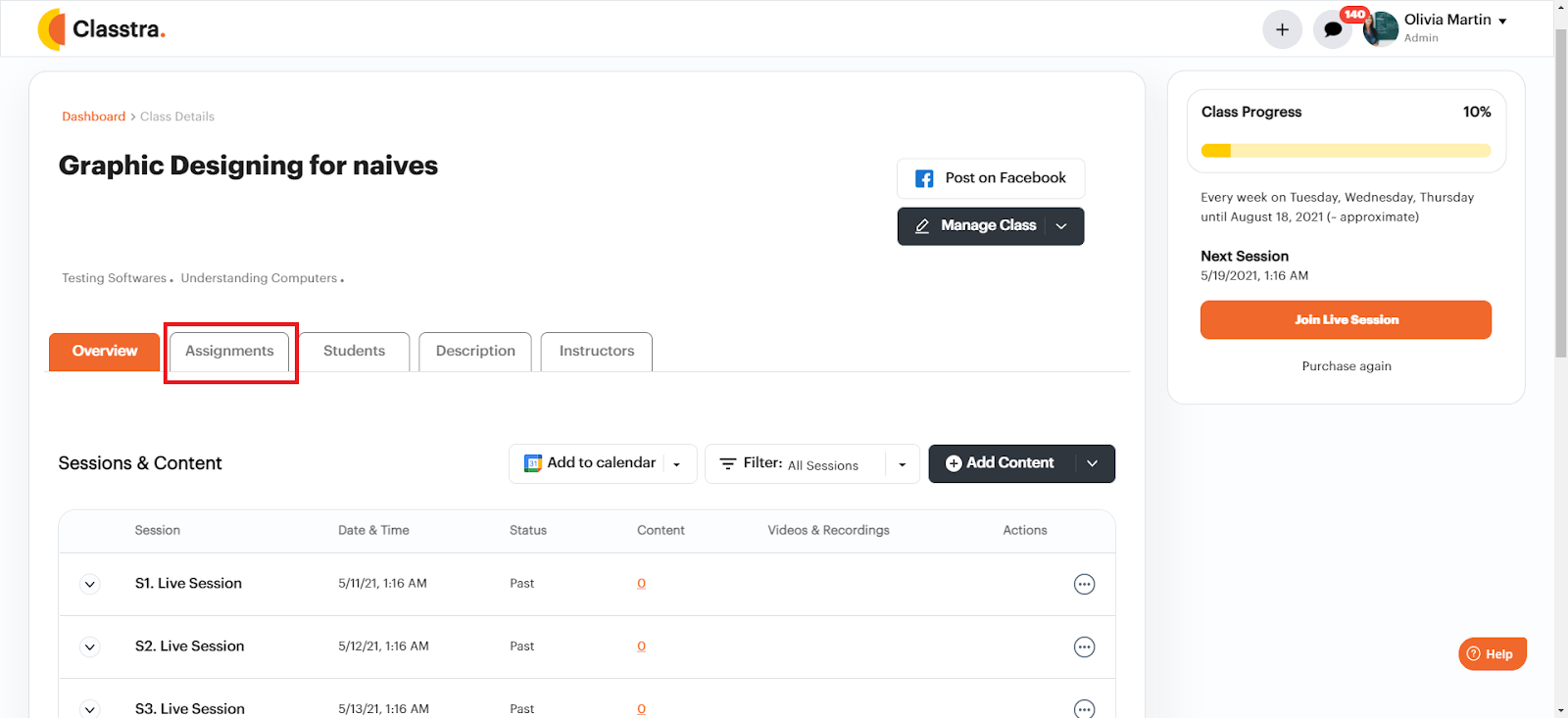This screenshot has width=1568, height=718.
Task: Click content count link for S1 session
Action: pos(642,584)
